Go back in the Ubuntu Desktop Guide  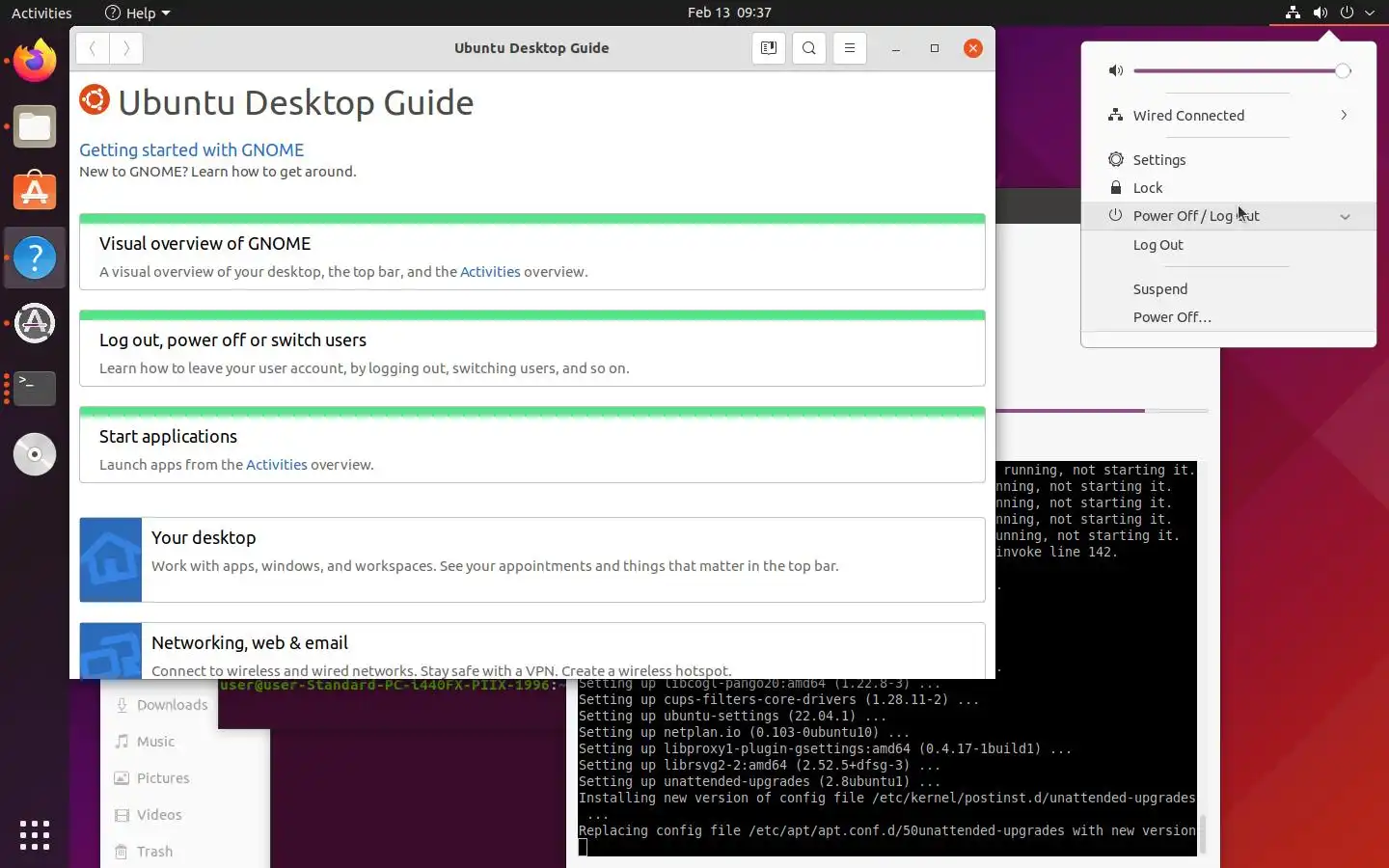click(x=93, y=48)
